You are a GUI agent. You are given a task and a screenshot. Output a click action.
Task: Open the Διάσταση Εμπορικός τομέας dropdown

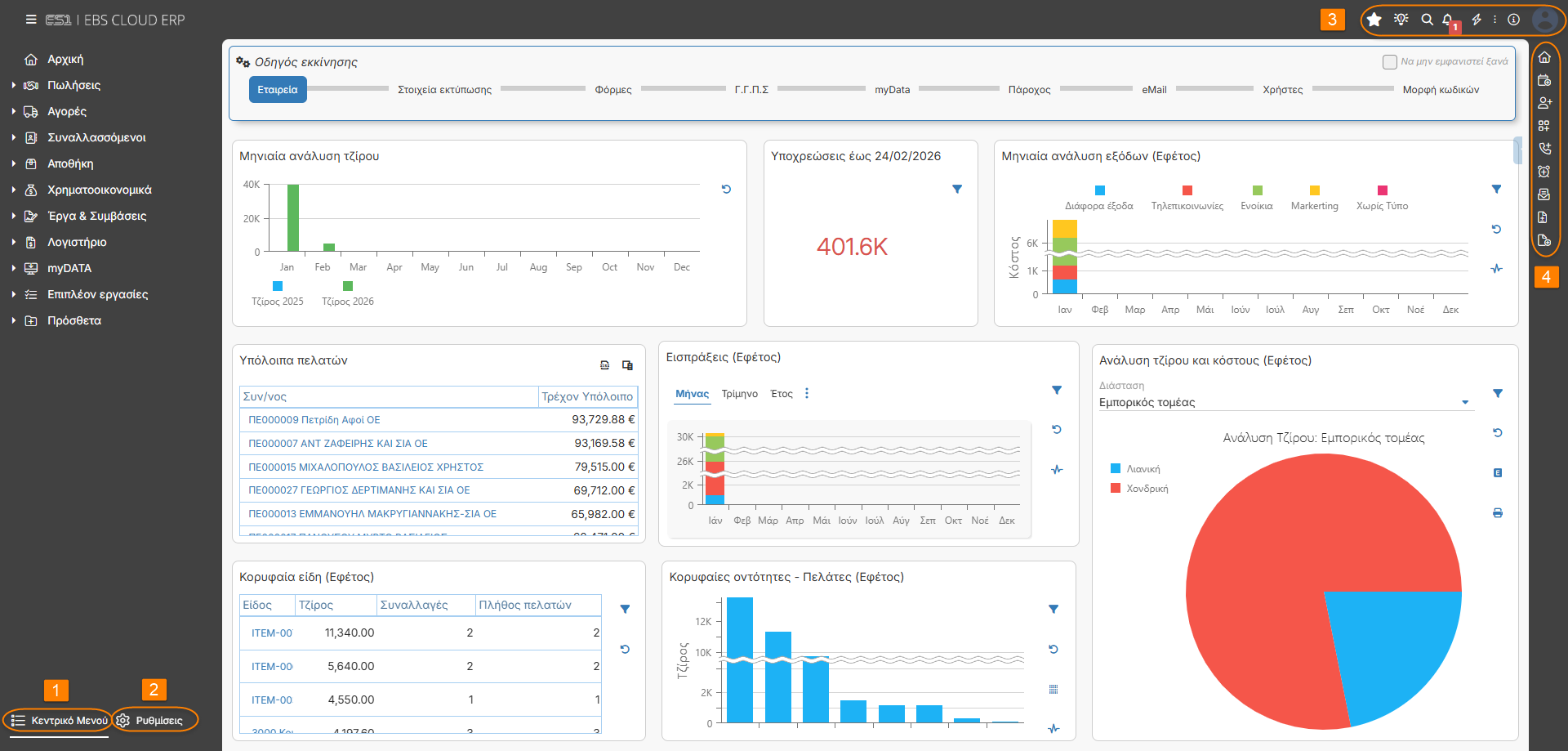(x=1285, y=402)
